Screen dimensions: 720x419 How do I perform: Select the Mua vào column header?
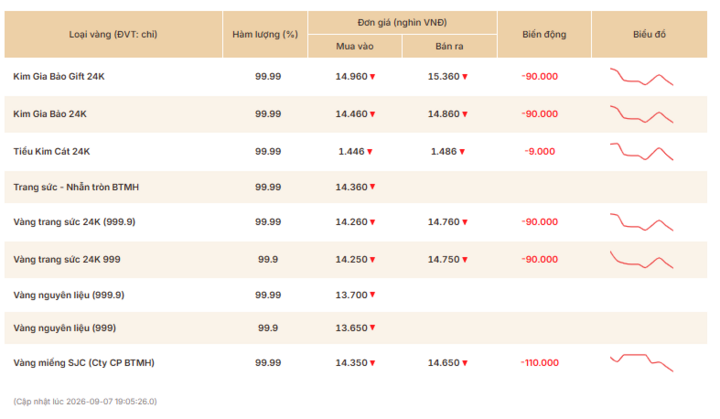coord(354,46)
